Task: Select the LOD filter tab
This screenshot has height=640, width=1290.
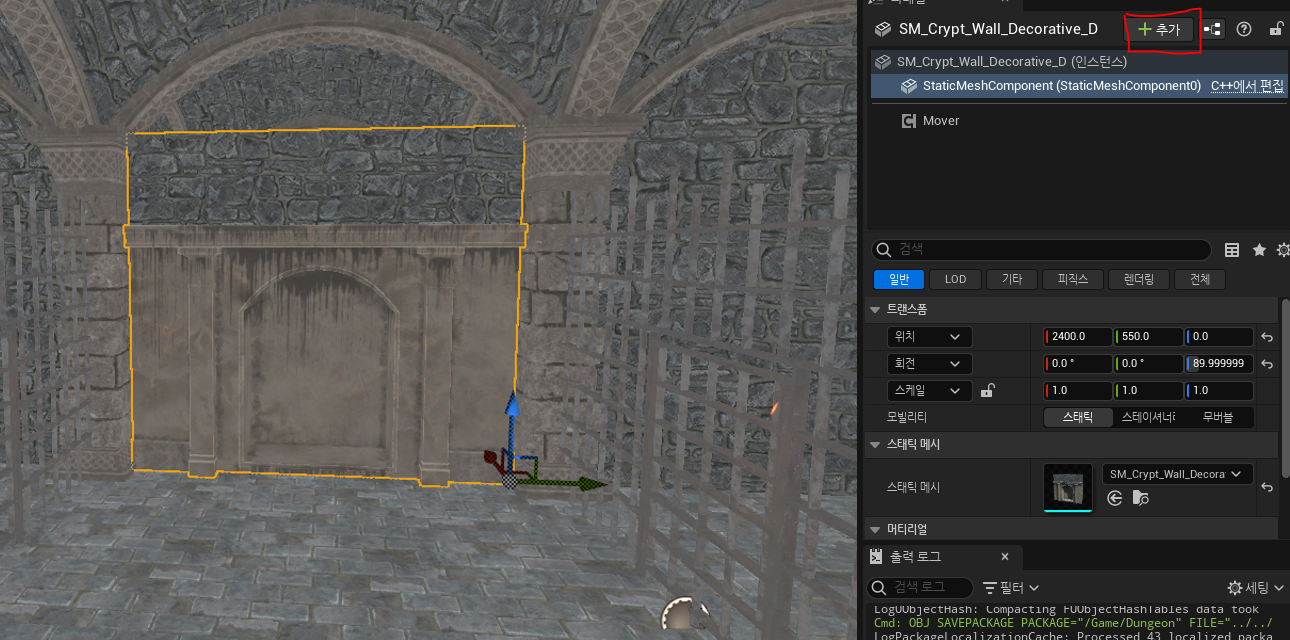Action: [955, 280]
